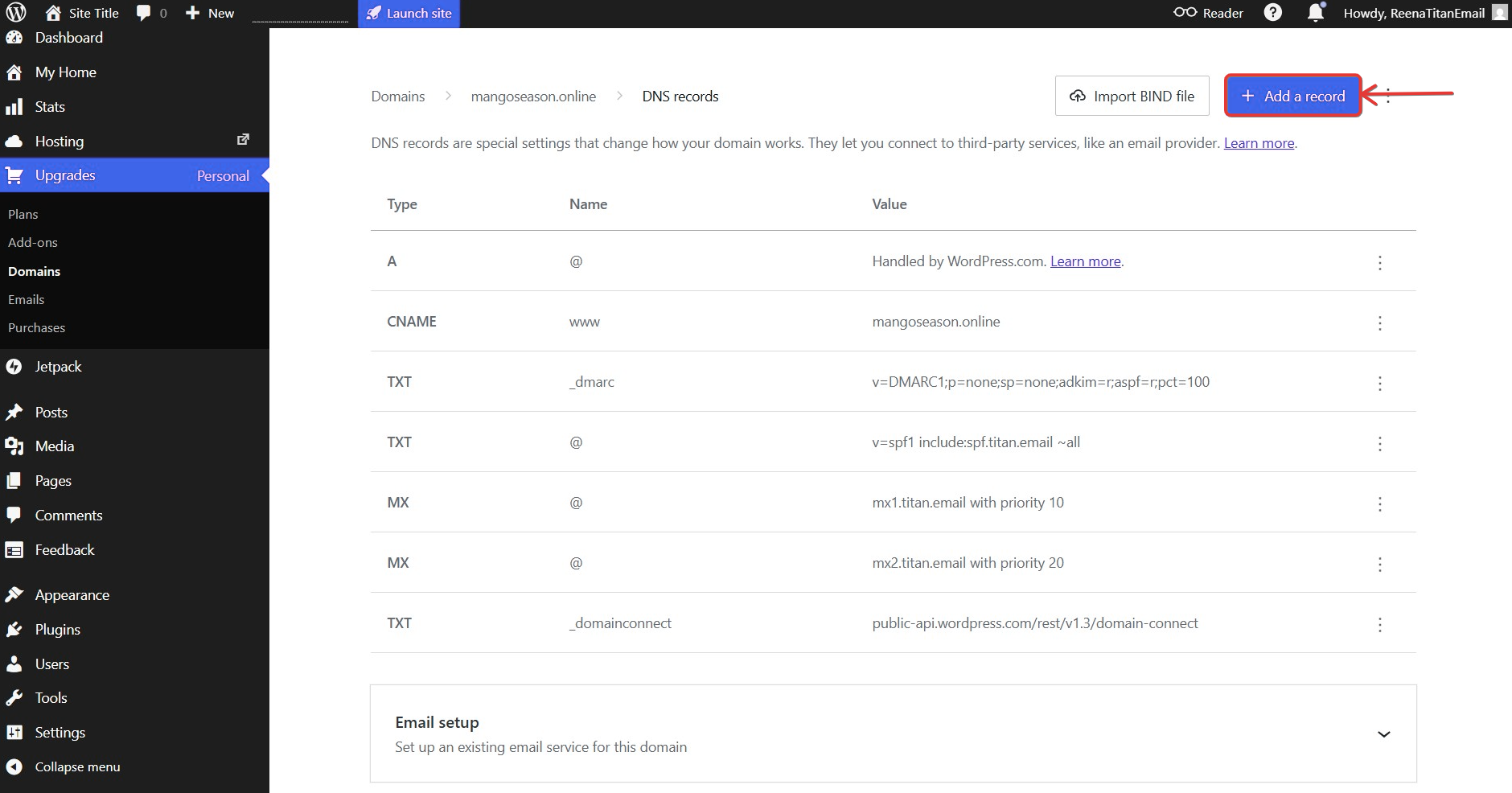Click the Dashboard gauge icon
Viewport: 1512px width, 793px height.
point(14,37)
